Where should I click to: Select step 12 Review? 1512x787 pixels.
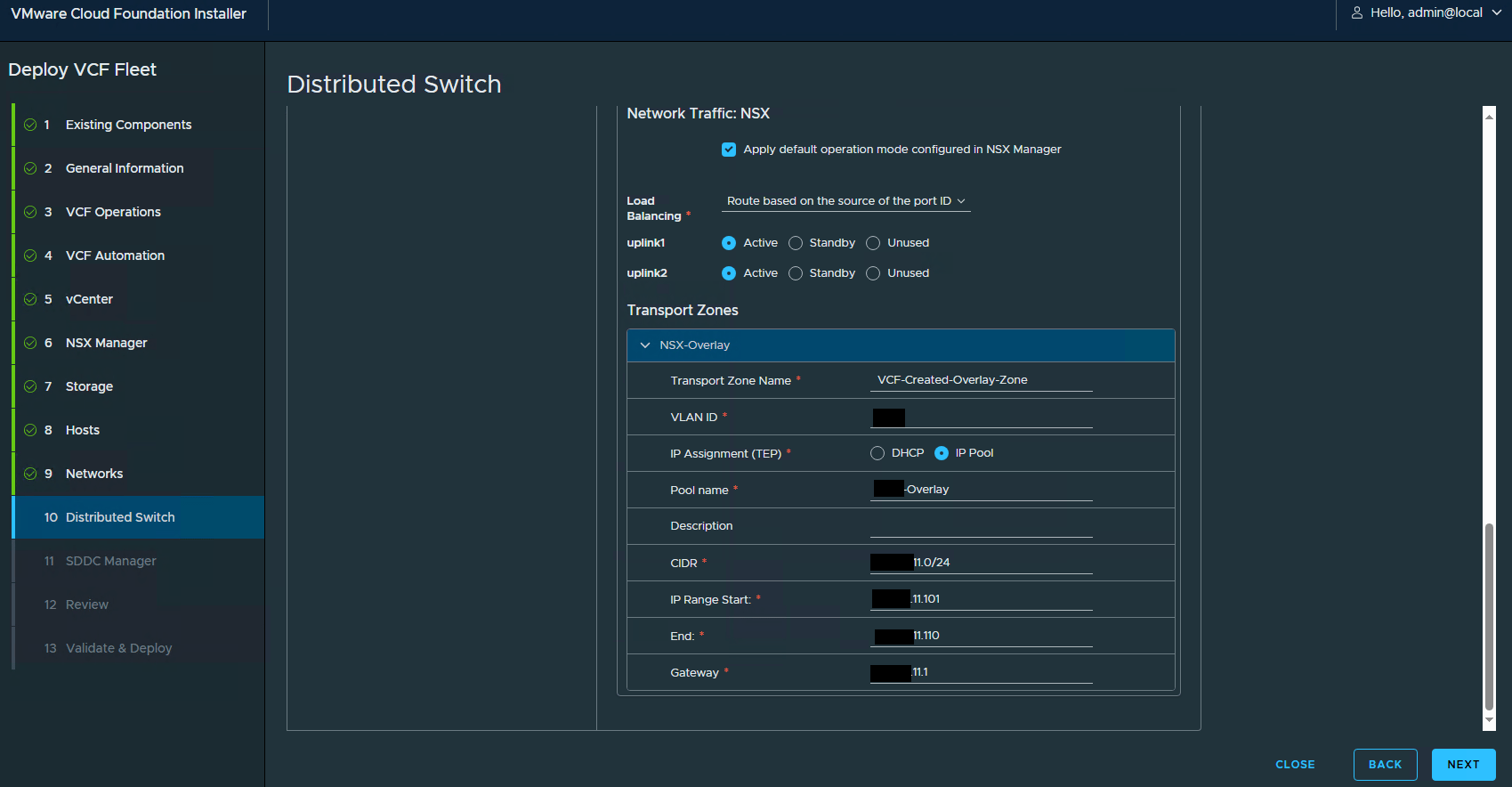click(x=139, y=604)
